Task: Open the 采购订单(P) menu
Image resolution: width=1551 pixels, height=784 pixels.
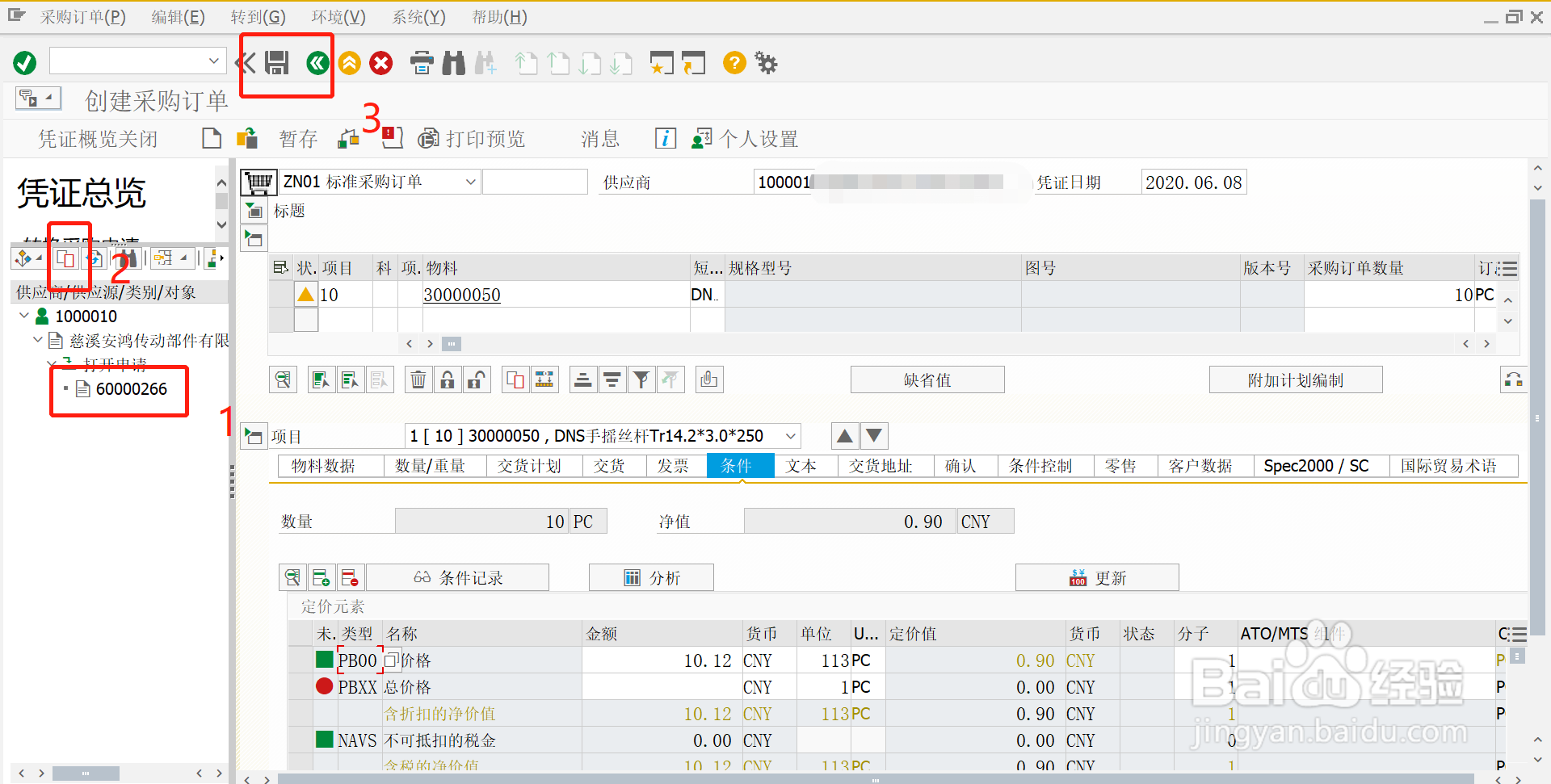Action: (83, 17)
